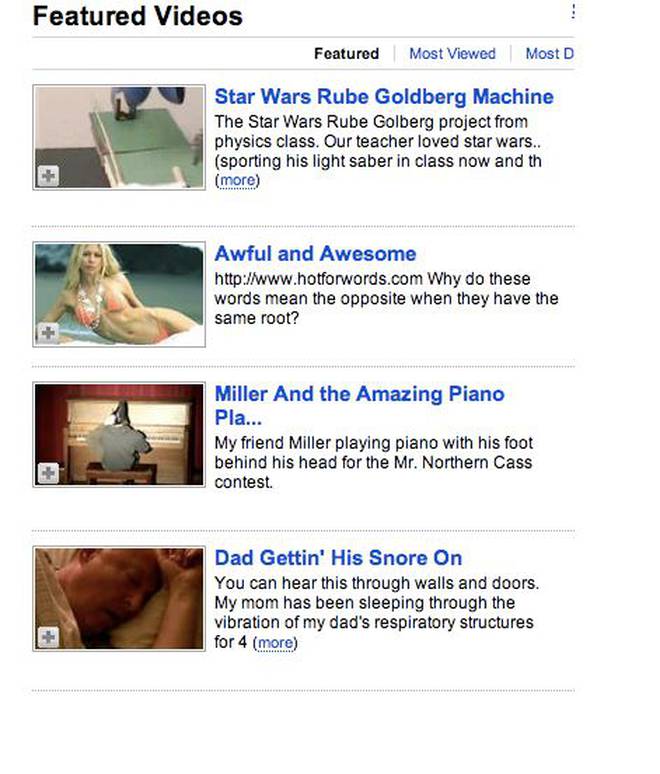Click the Star Wars machine video thumbnail

coord(119,137)
